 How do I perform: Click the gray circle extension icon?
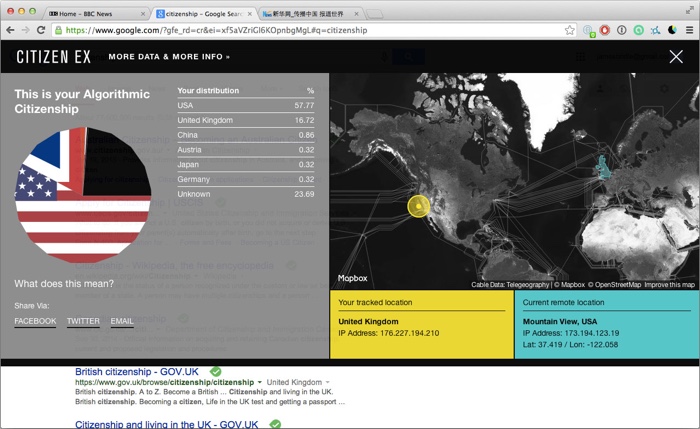tap(622, 30)
